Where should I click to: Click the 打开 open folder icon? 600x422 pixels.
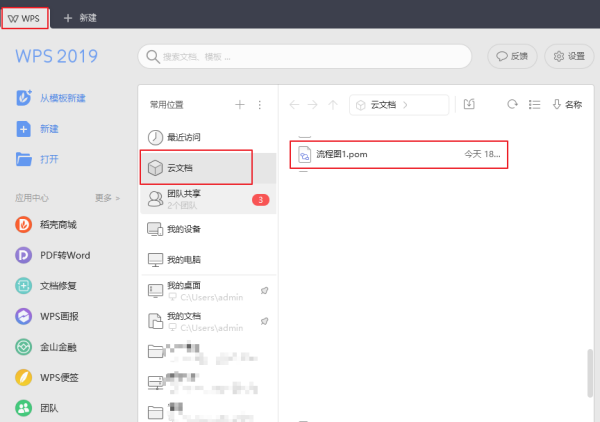[24, 159]
